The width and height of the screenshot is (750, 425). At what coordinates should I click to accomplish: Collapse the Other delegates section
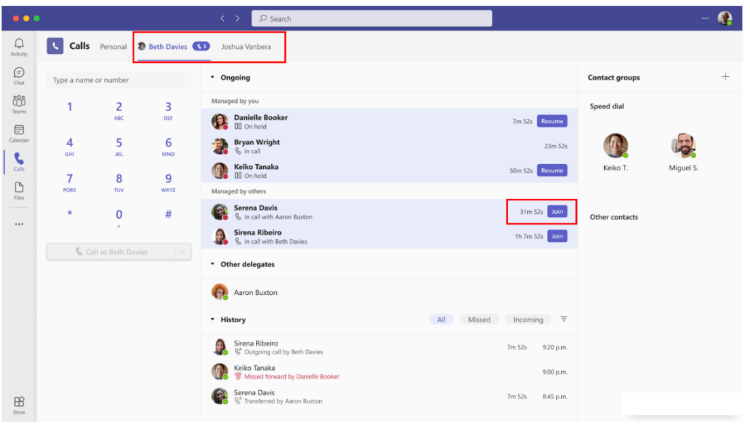click(212, 264)
